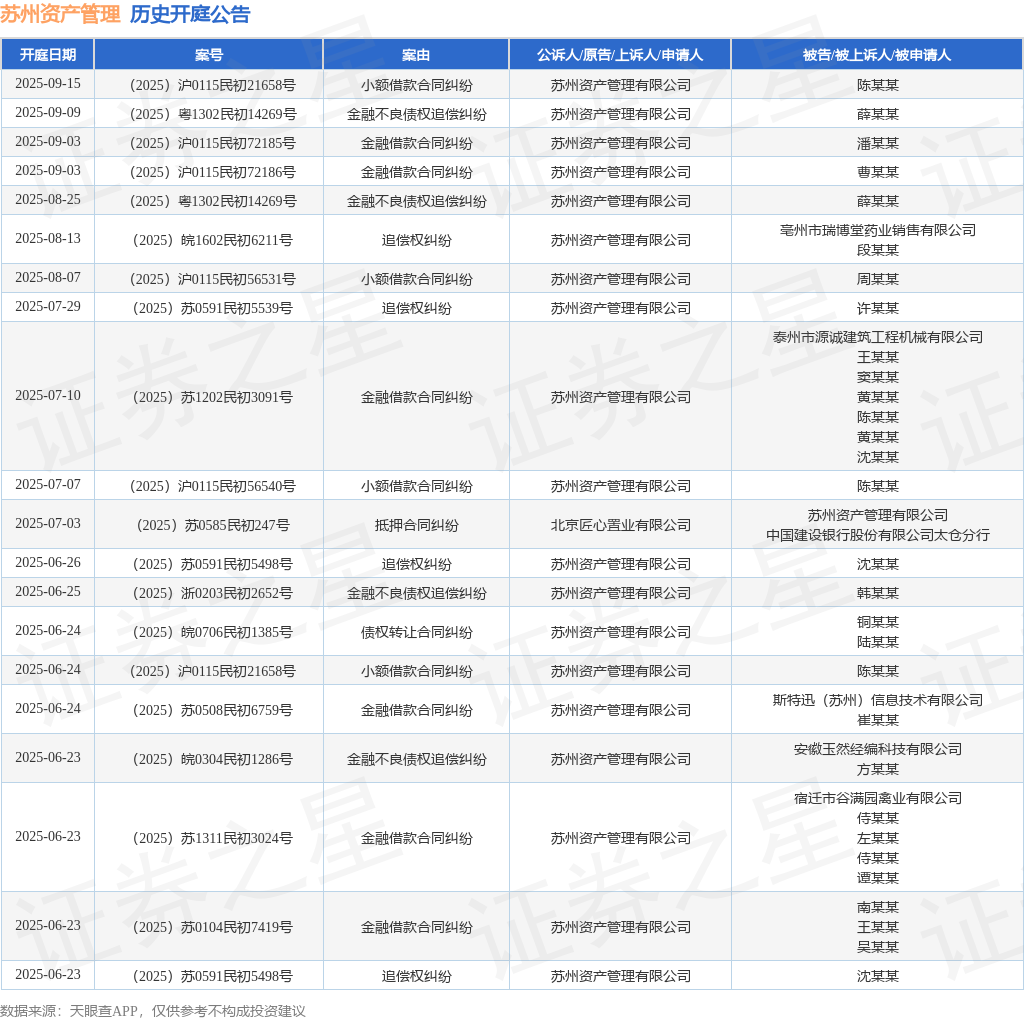1024x1020 pixels.
Task: Select date cell 2025-09-15
Action: pos(48,84)
